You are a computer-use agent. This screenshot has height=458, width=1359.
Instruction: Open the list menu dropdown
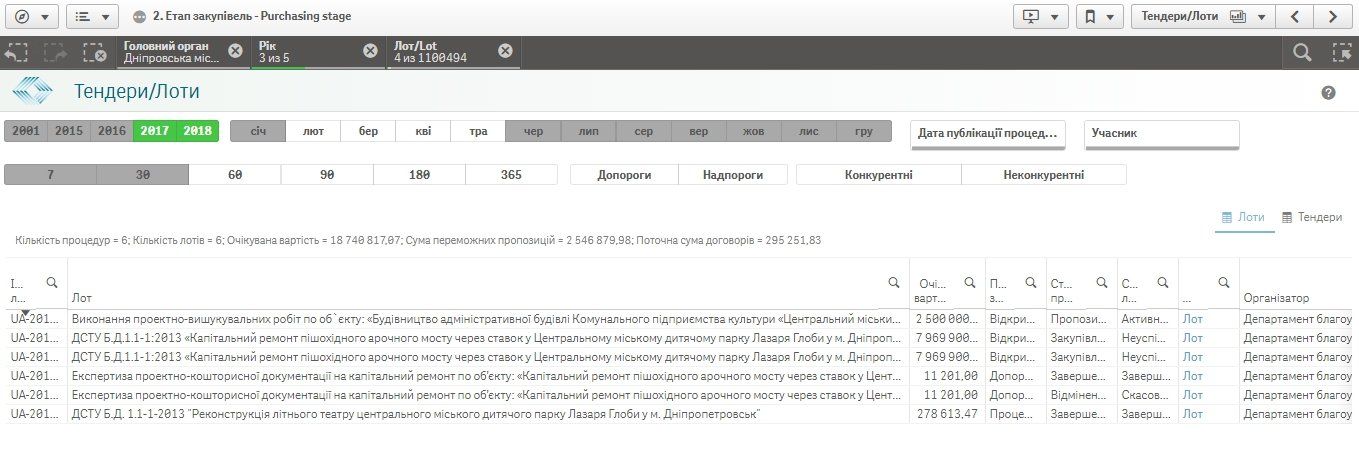pyautogui.click(x=92, y=16)
